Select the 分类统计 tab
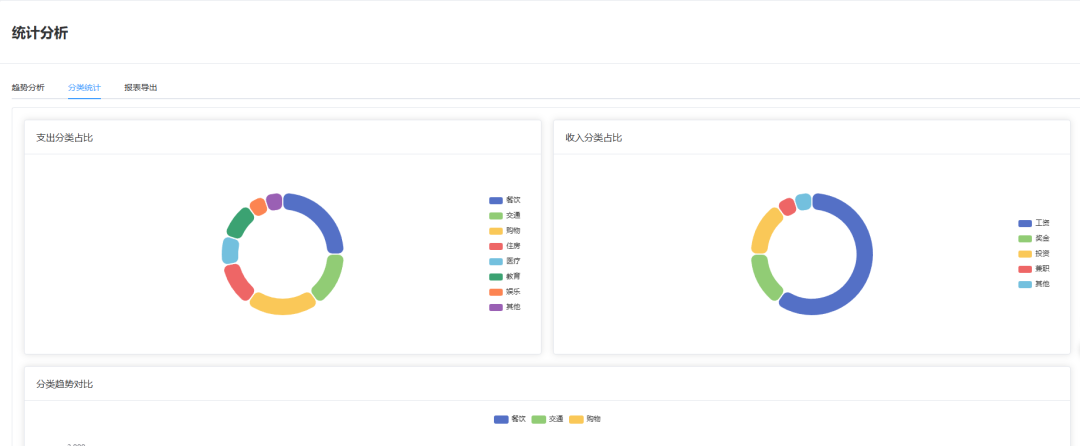This screenshot has width=1080, height=446. point(84,87)
